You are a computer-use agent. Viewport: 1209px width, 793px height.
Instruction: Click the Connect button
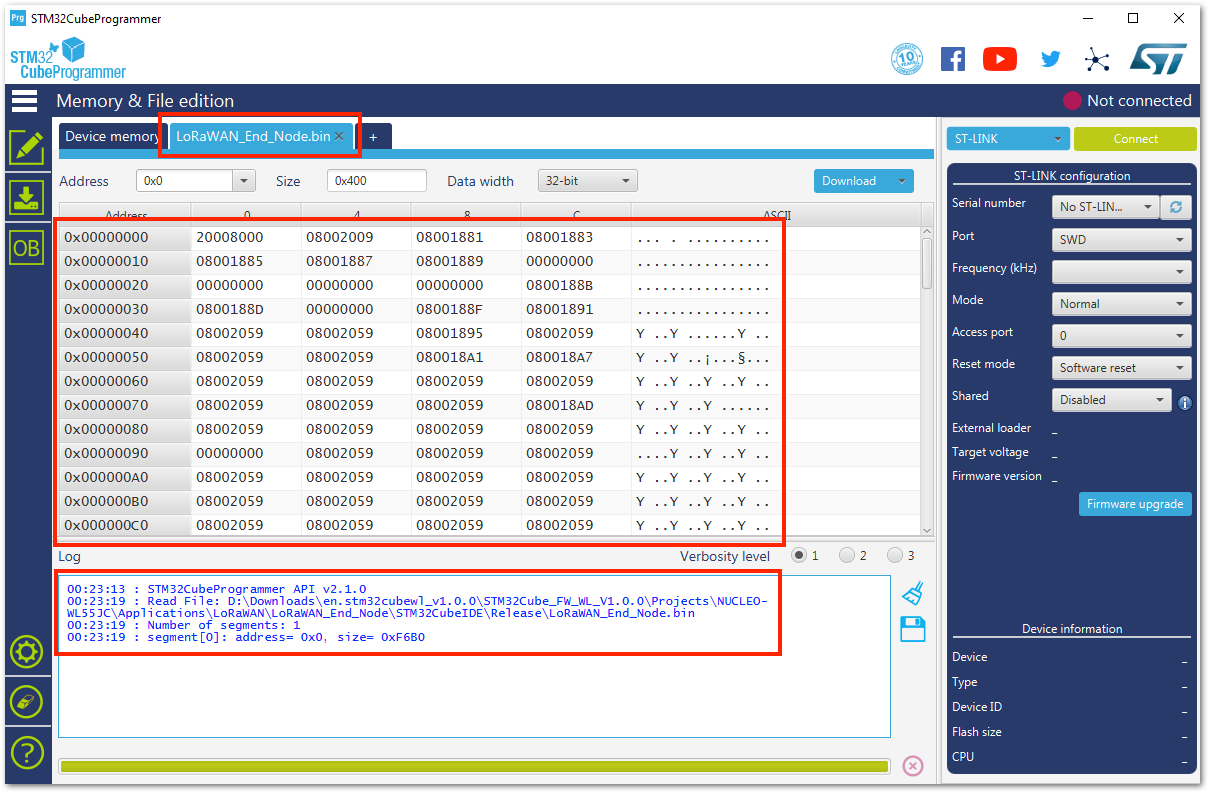coord(1135,139)
